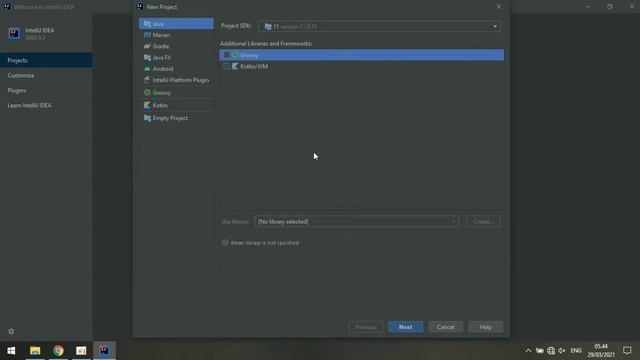Open Learn IntelliJ IDEA tab

(46, 105)
